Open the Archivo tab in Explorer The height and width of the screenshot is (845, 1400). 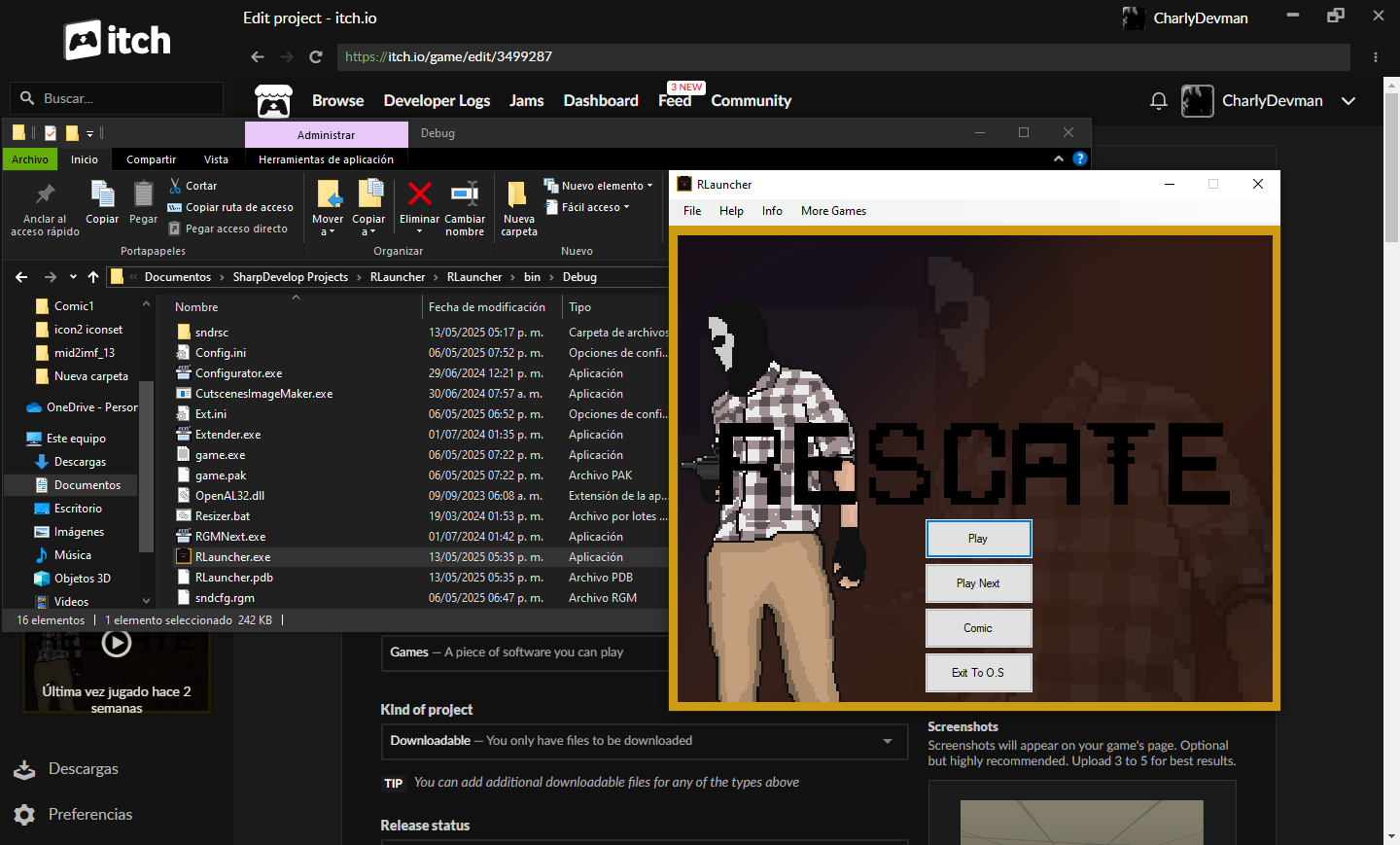coord(30,159)
